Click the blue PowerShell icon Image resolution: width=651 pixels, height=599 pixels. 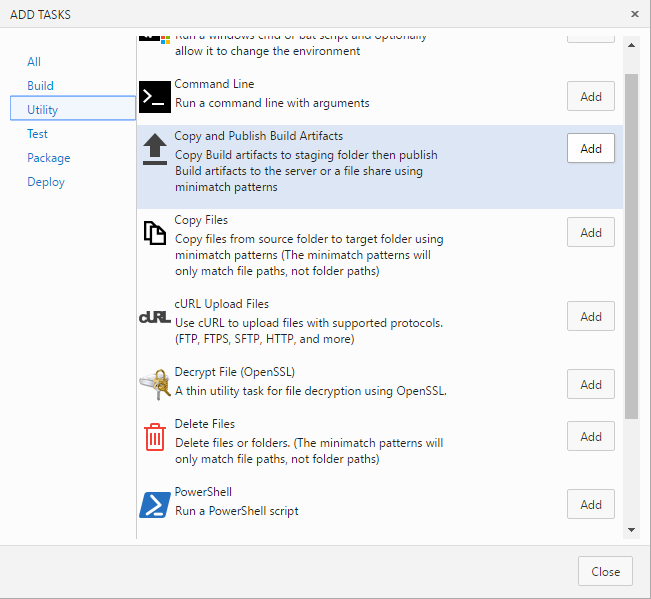tap(155, 505)
